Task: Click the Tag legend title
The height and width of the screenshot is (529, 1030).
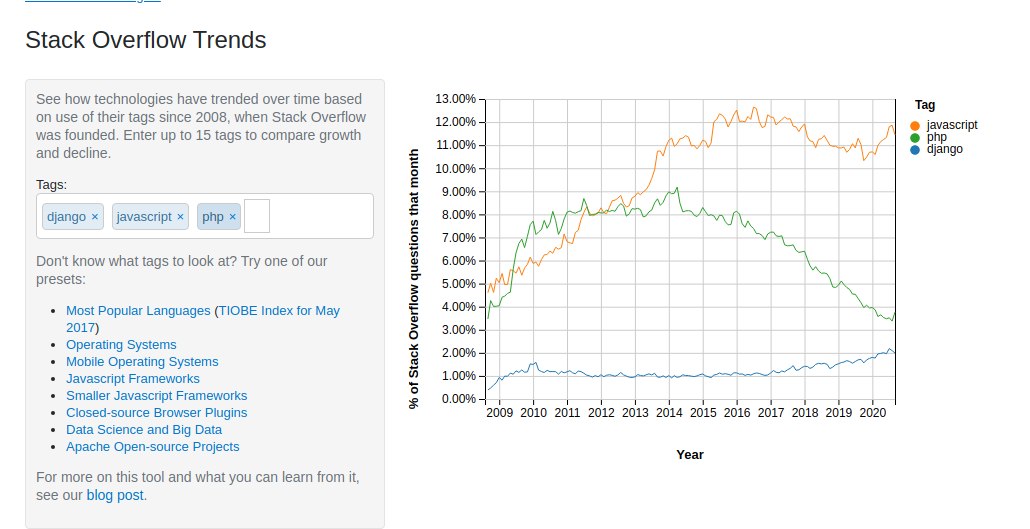Action: (x=925, y=104)
